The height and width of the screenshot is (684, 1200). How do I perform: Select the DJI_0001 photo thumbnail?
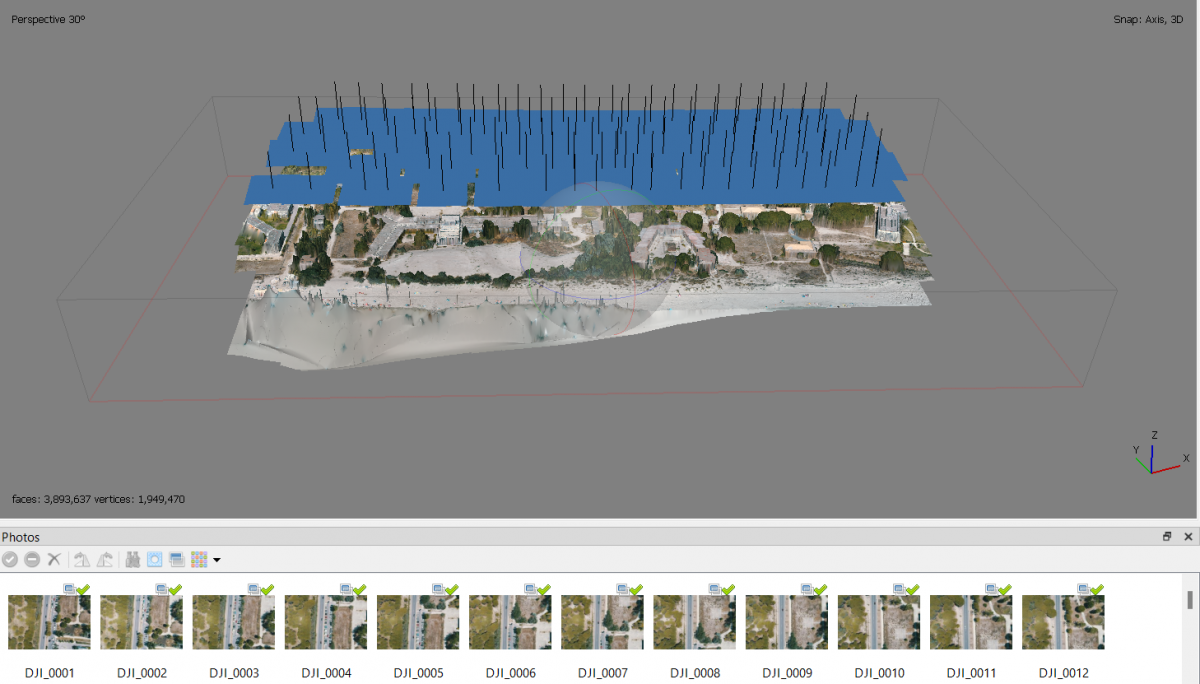[49, 622]
